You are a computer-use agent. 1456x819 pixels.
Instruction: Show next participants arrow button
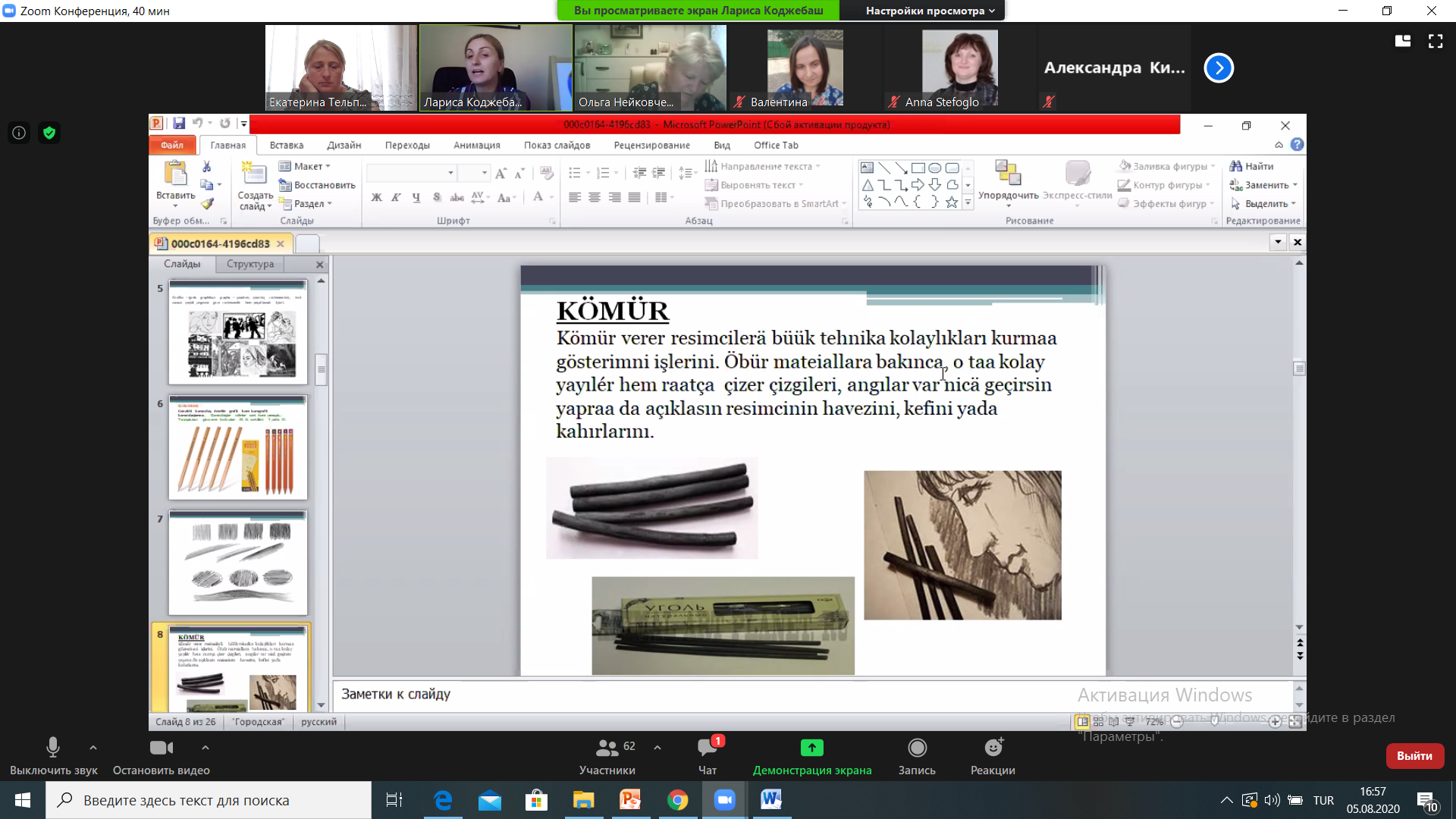pyautogui.click(x=1219, y=67)
